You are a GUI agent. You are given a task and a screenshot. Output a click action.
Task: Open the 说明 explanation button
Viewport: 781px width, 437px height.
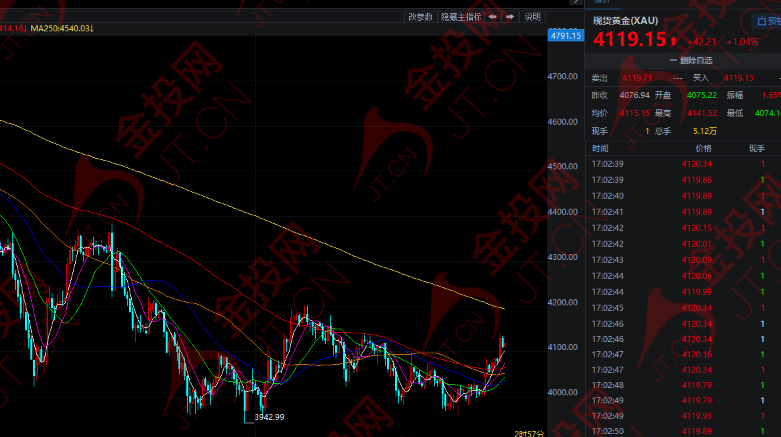(532, 17)
